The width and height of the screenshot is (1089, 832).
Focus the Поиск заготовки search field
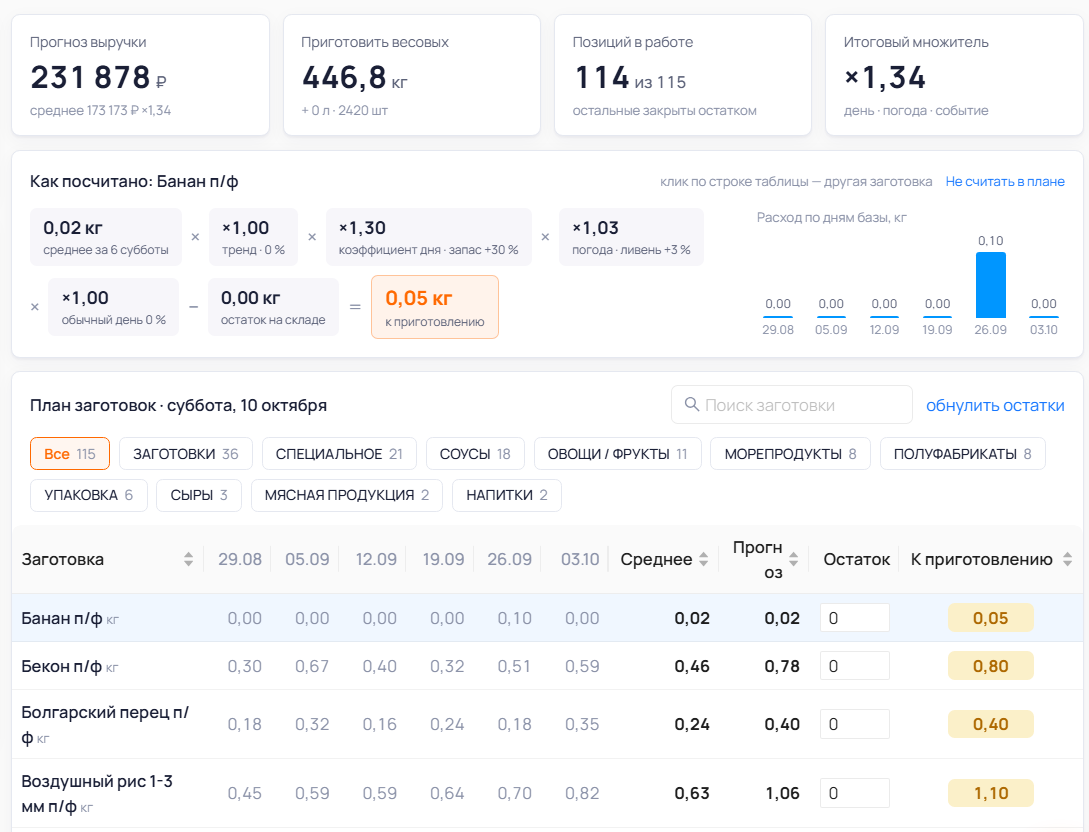coord(792,404)
